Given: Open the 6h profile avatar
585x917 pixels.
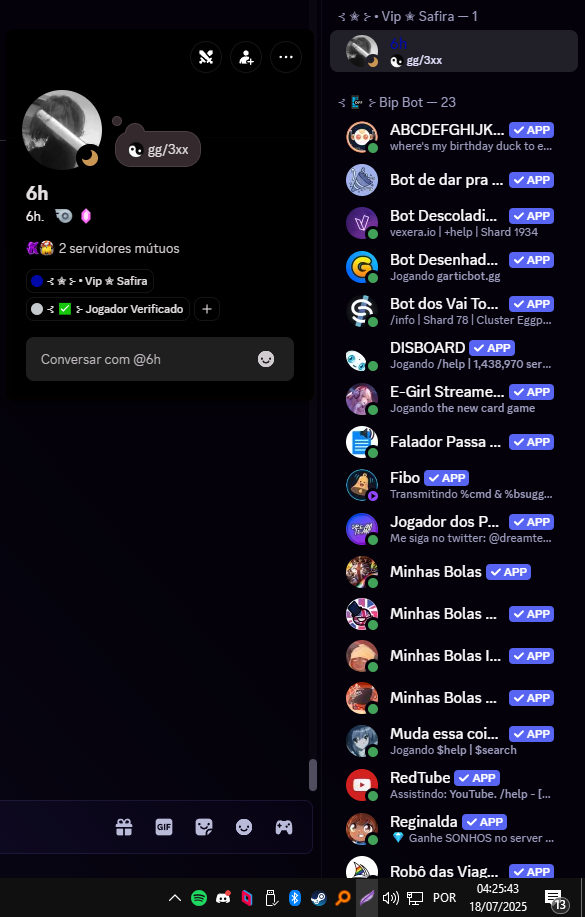Looking at the screenshot, I should tap(62, 130).
